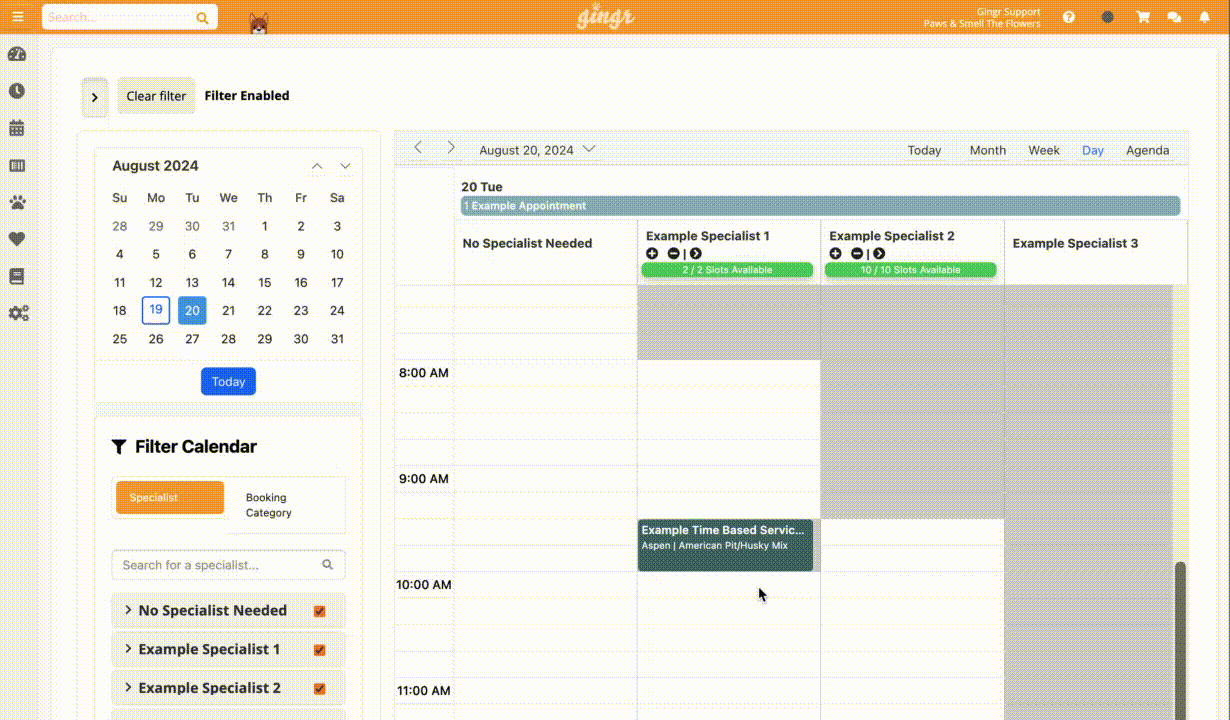Click right-arrow icon under Example Specialist 1
Screen dimensions: 1230x720
point(696,254)
